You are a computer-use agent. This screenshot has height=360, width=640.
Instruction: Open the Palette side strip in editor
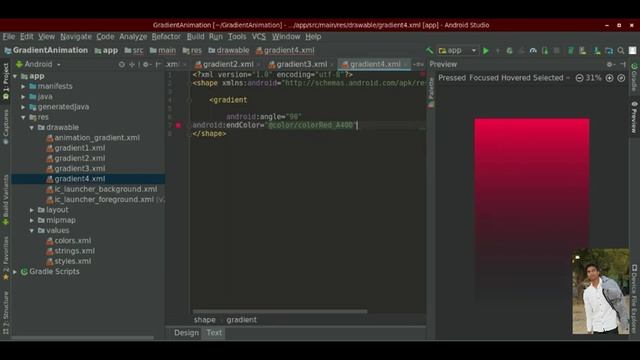431,93
